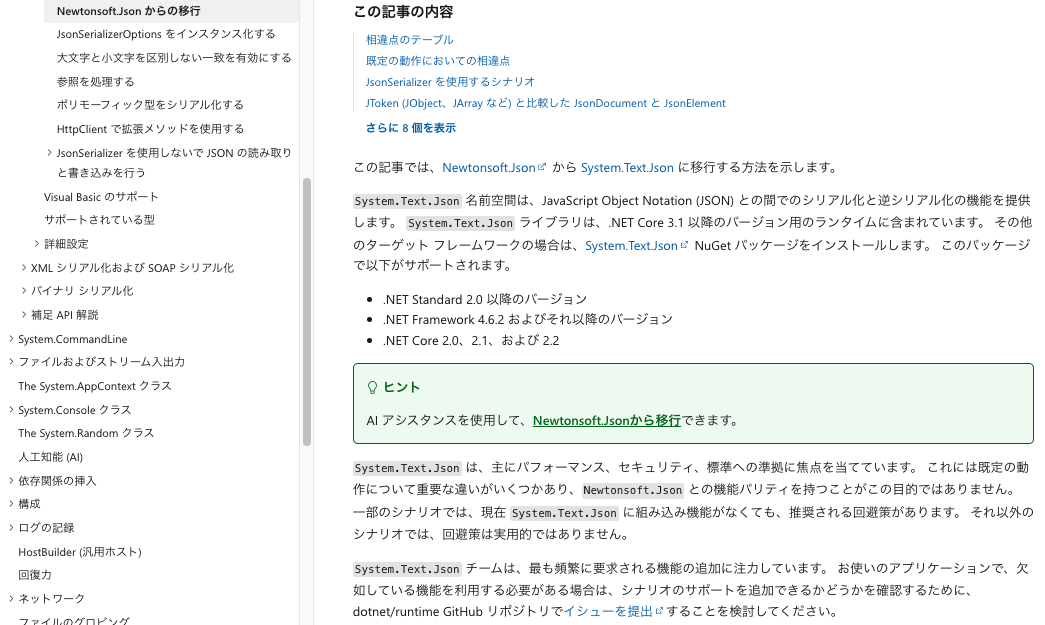Show 8 more article sections
Image resolution: width=1045 pixels, height=625 pixels.
point(410,128)
